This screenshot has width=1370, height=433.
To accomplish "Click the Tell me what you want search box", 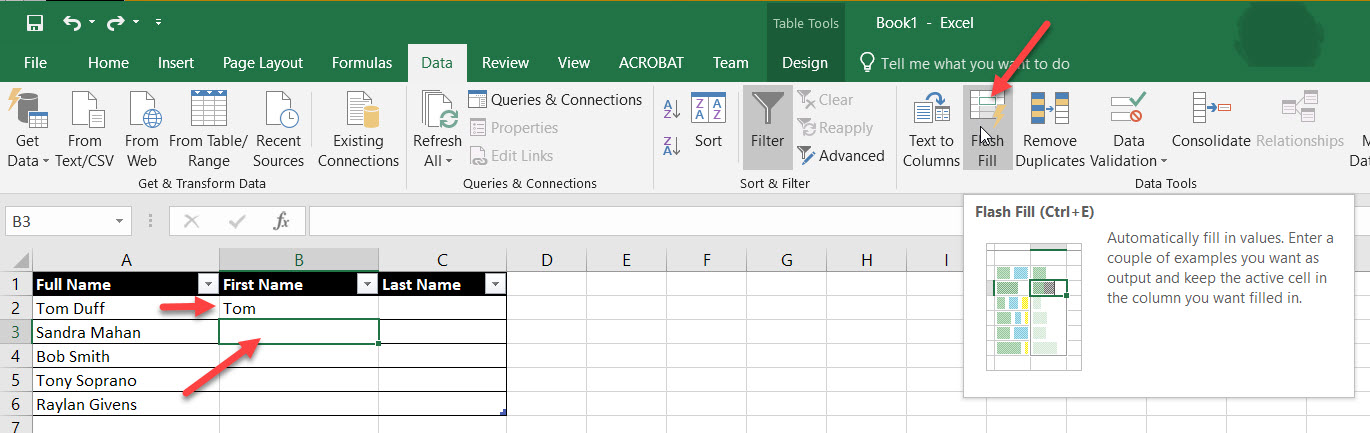I will point(974,64).
